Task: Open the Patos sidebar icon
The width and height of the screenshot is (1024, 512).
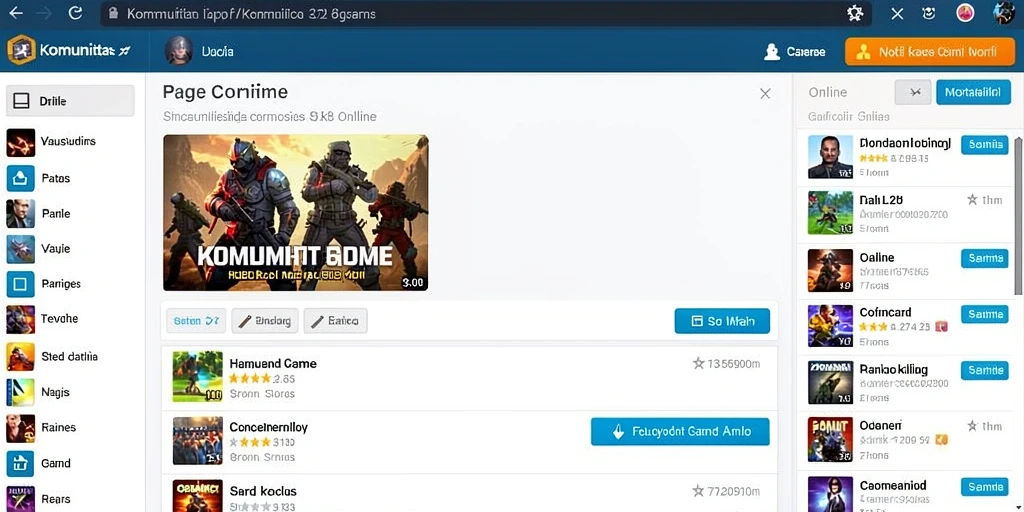Action: coord(20,178)
